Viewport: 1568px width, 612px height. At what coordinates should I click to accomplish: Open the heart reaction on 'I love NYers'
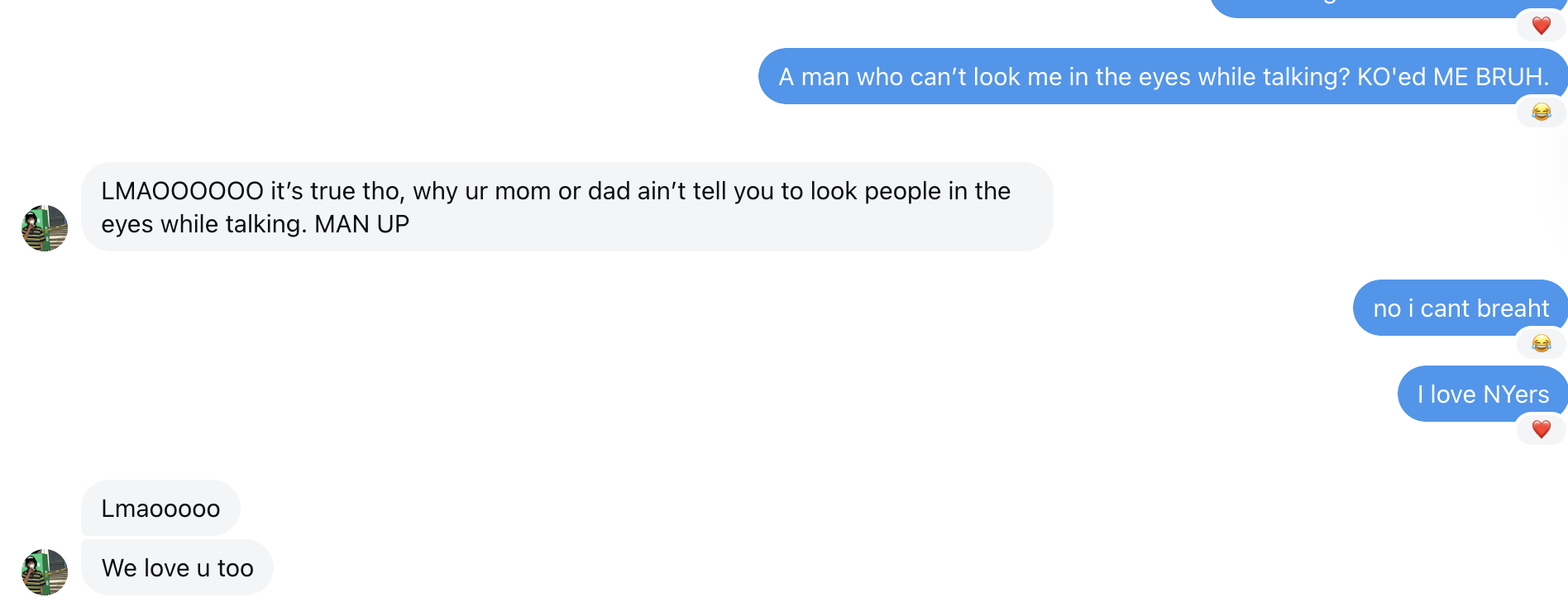[1541, 429]
